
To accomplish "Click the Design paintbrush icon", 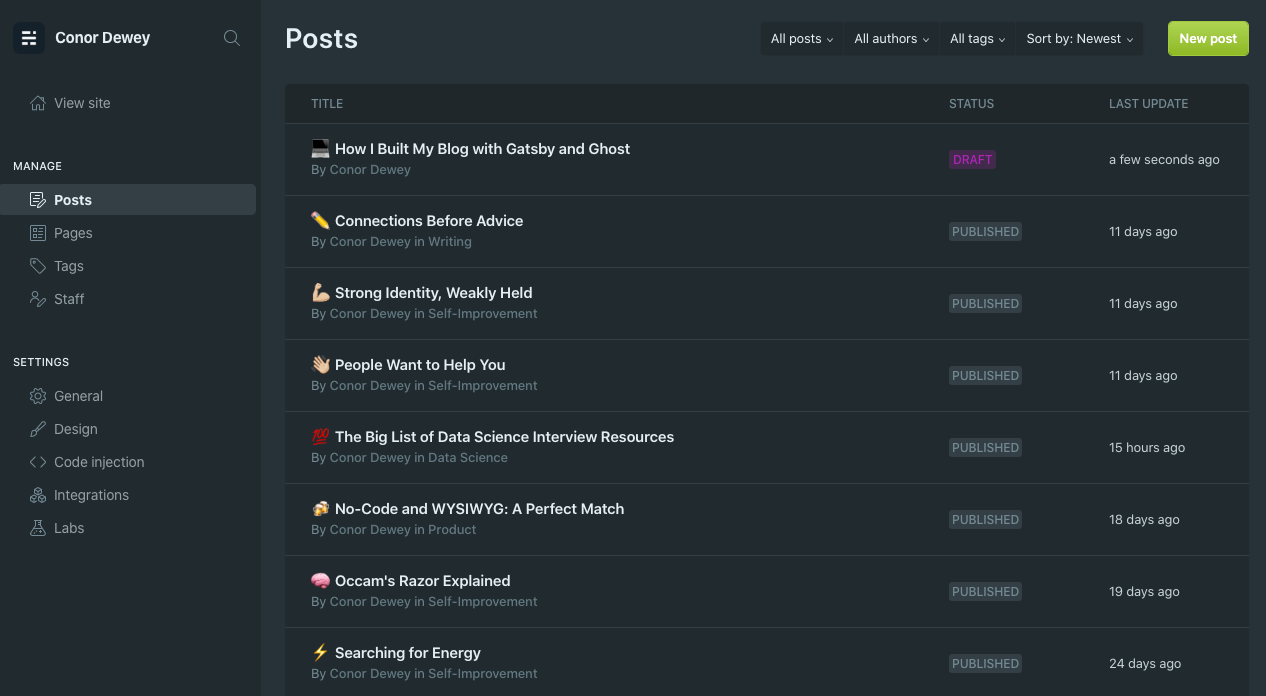I will pyautogui.click(x=38, y=429).
